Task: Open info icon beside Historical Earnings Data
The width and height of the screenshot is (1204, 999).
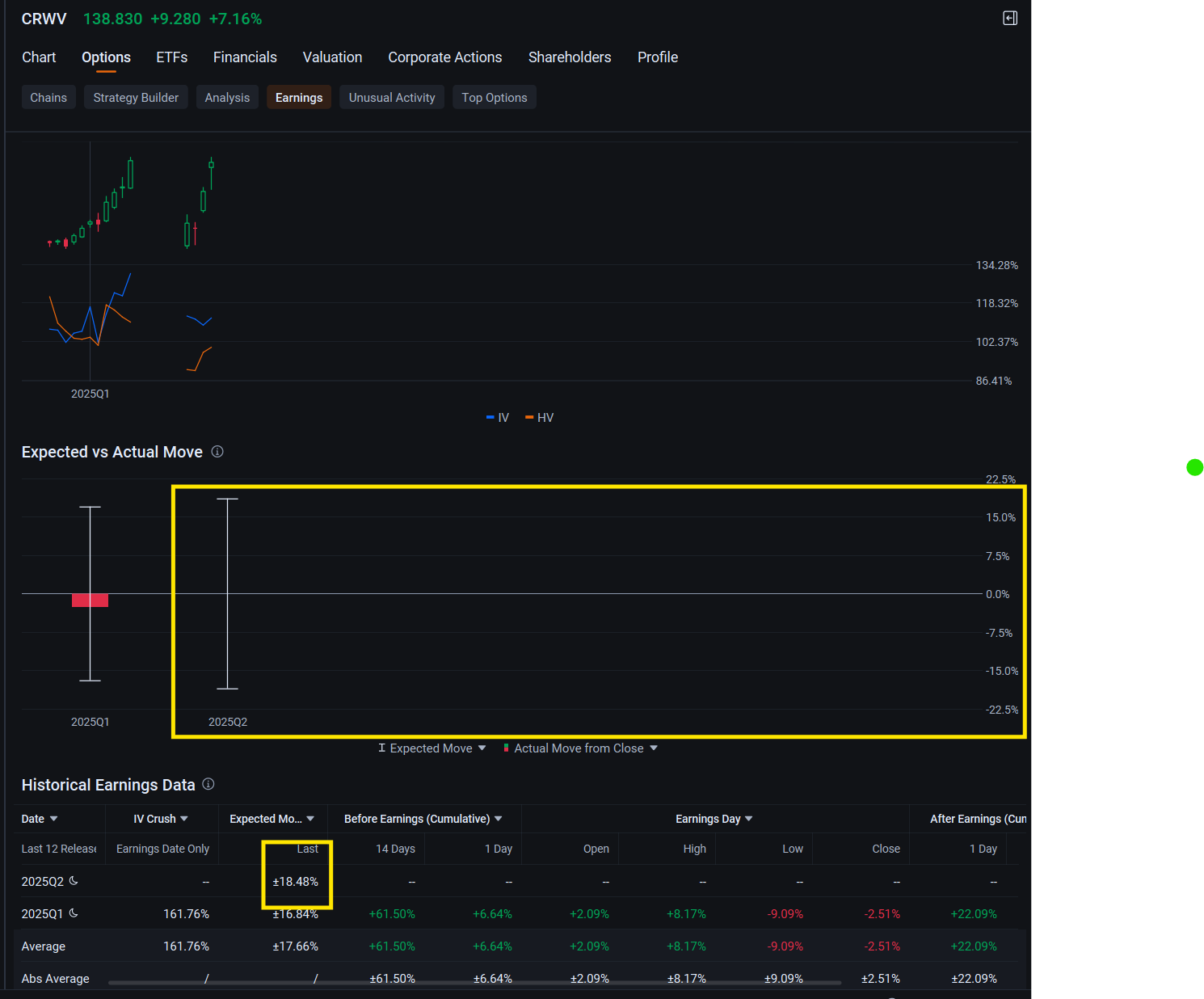Action: (208, 784)
